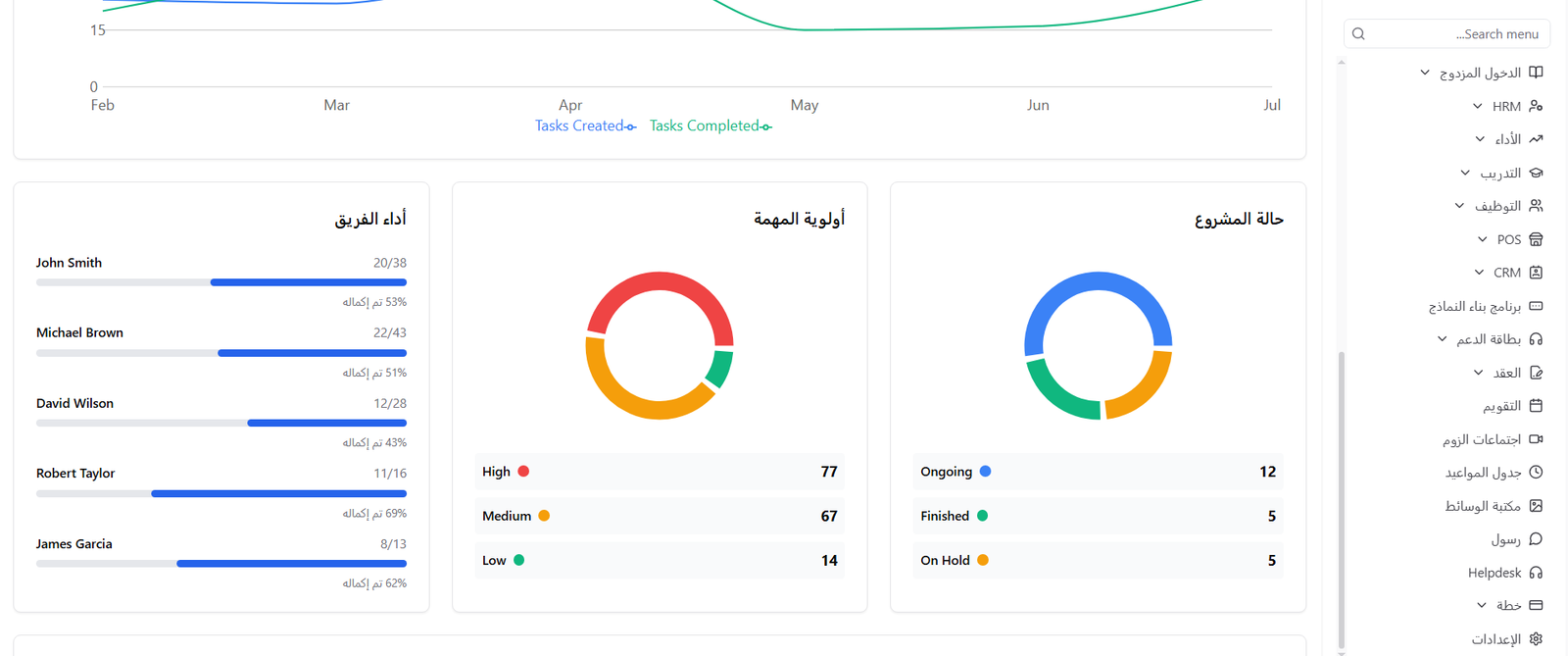Click the search magnifier icon in menu
Screen dimensions: 1568x656
click(x=1358, y=33)
